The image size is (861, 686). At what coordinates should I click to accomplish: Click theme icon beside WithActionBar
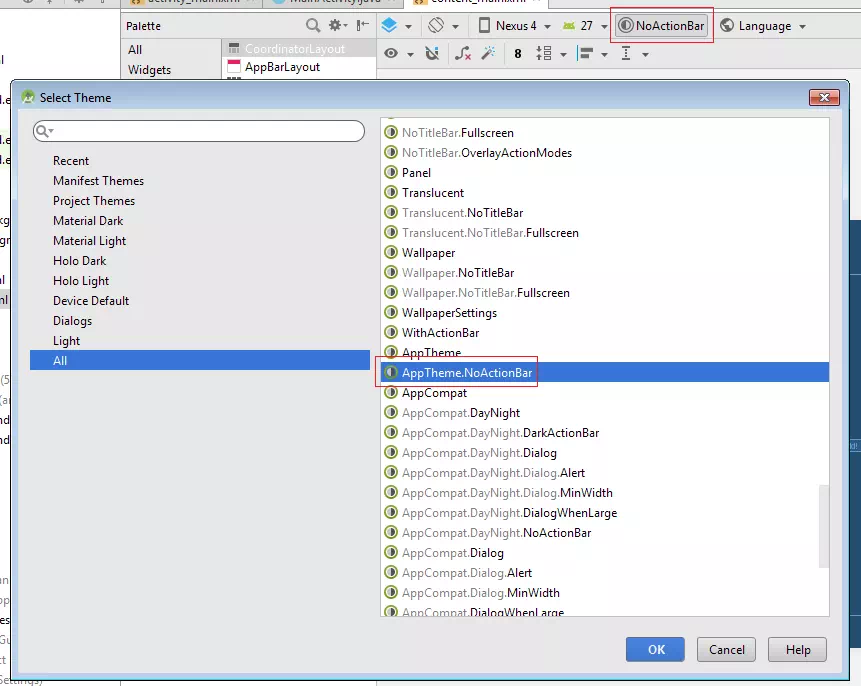(391, 333)
